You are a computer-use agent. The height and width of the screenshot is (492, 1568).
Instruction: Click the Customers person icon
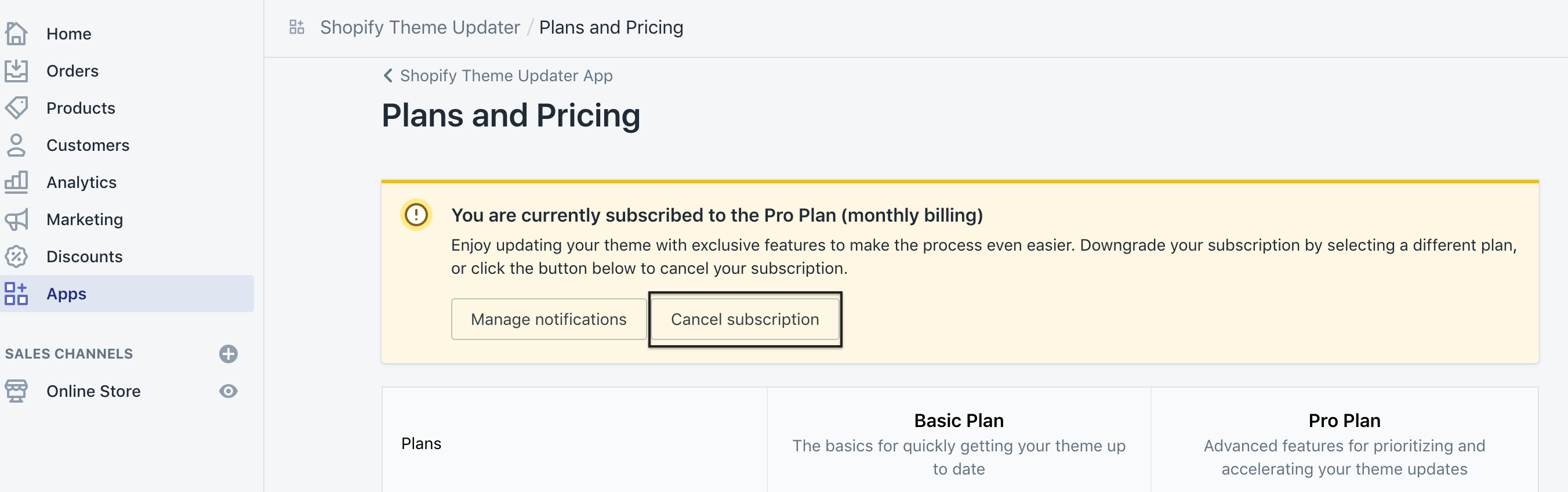coord(16,145)
